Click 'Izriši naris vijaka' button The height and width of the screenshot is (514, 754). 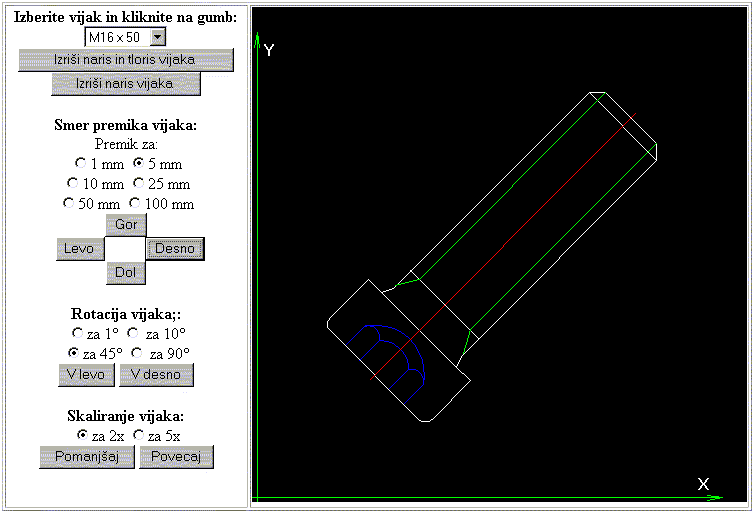(126, 84)
